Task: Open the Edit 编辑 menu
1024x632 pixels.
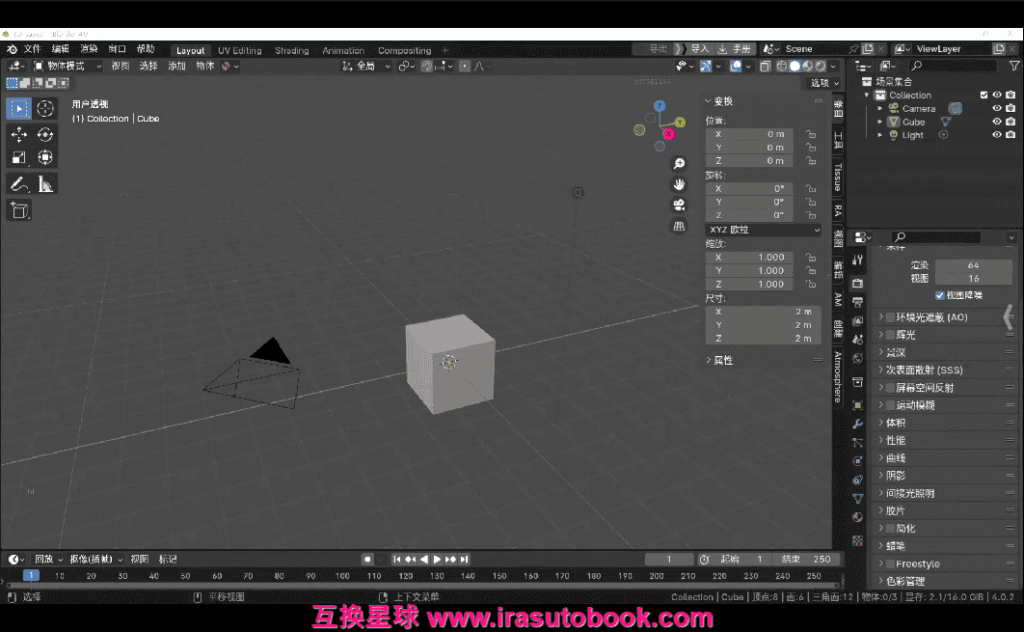Action: [x=61, y=49]
